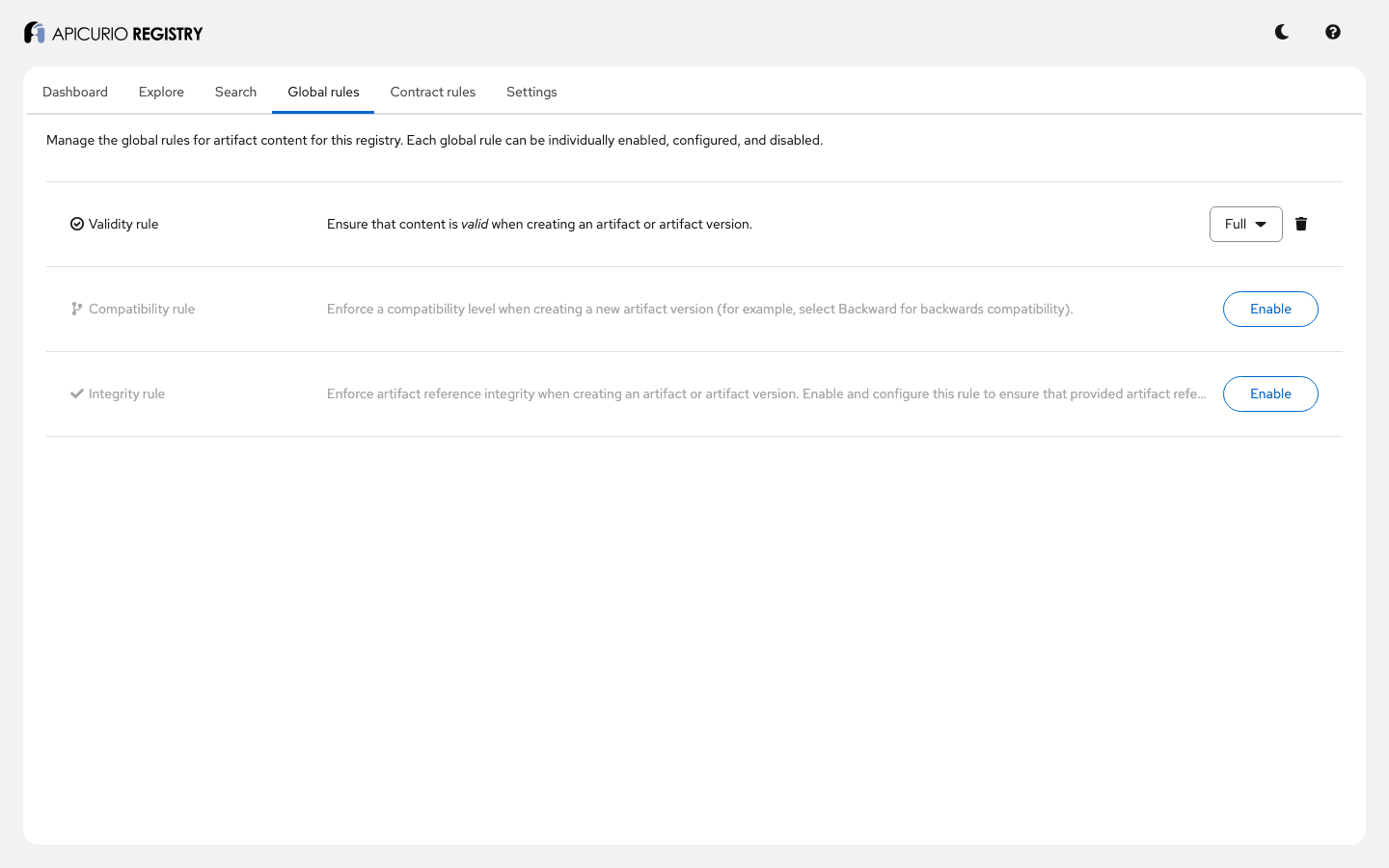Enable the Integrity rule
Screen dimensions: 1389x868
point(1270,393)
